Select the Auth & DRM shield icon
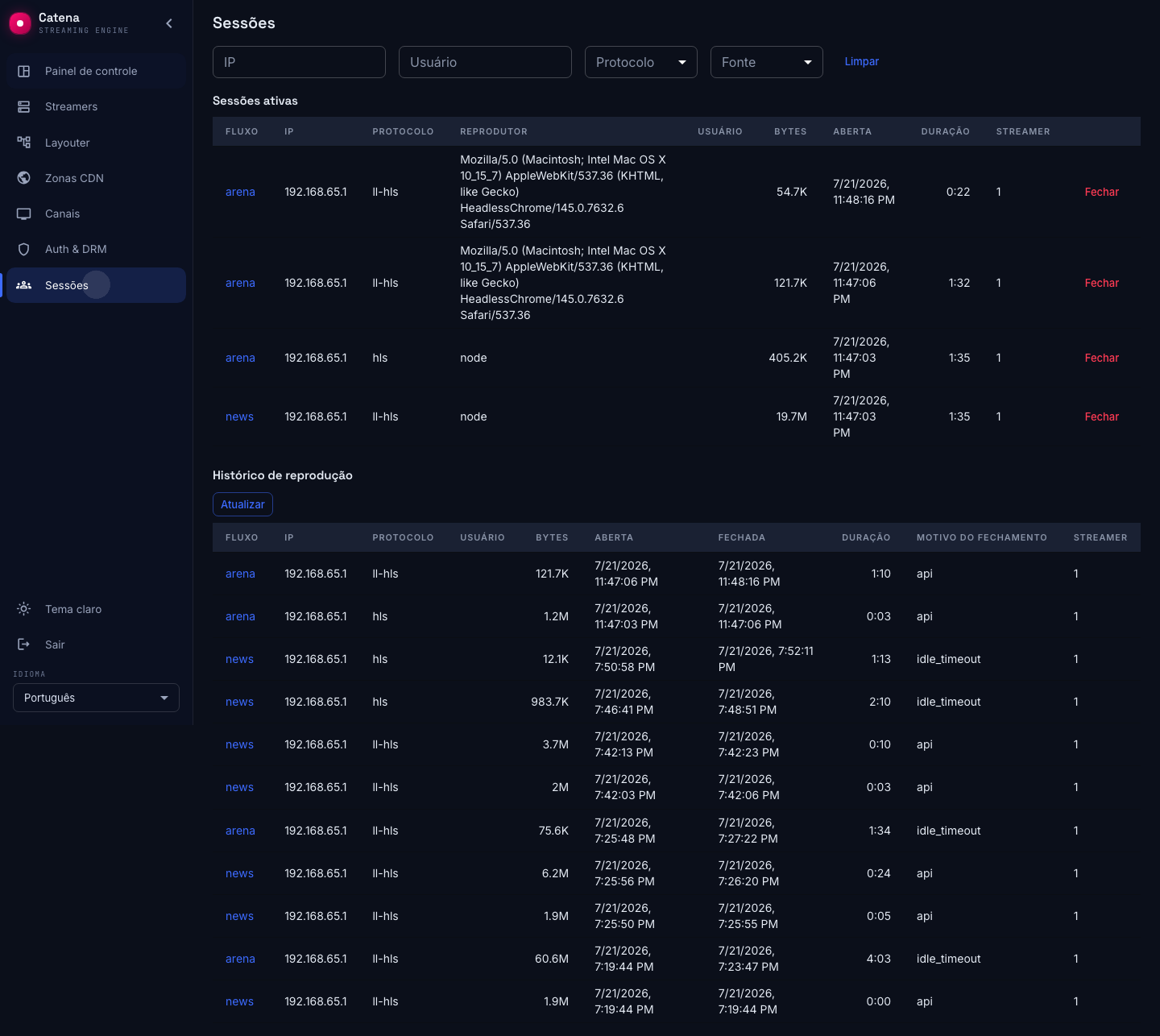 click(24, 249)
